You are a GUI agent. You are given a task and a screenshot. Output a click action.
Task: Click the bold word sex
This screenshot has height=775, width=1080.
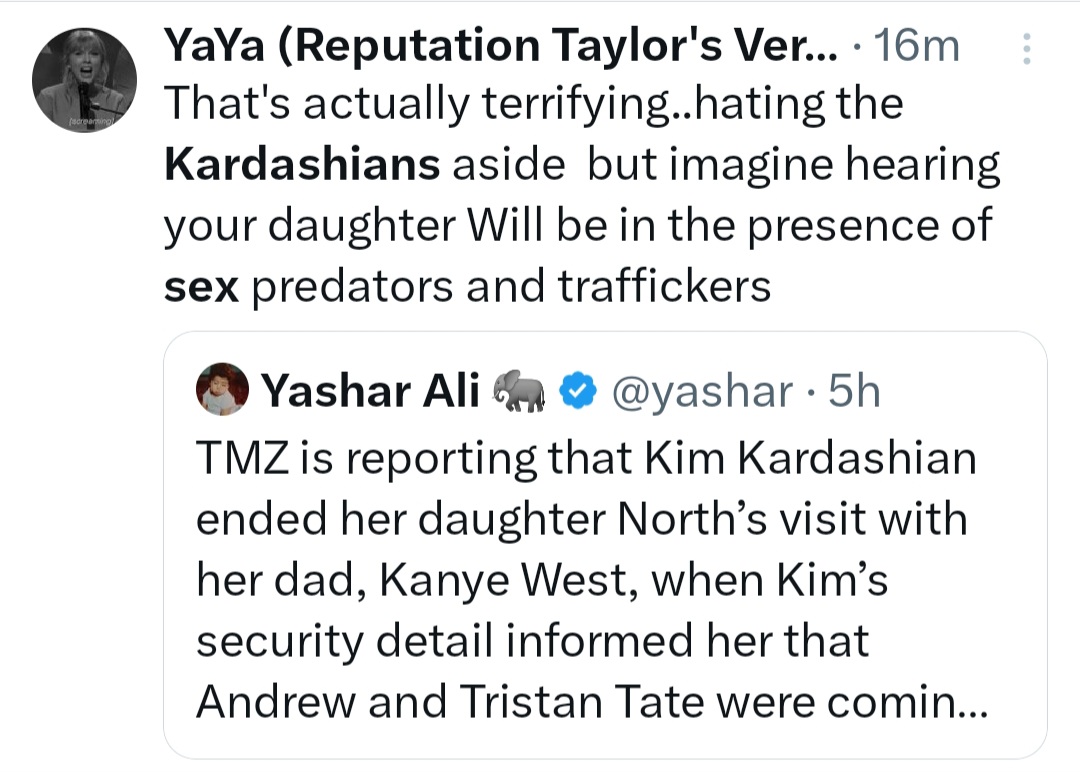coord(200,287)
